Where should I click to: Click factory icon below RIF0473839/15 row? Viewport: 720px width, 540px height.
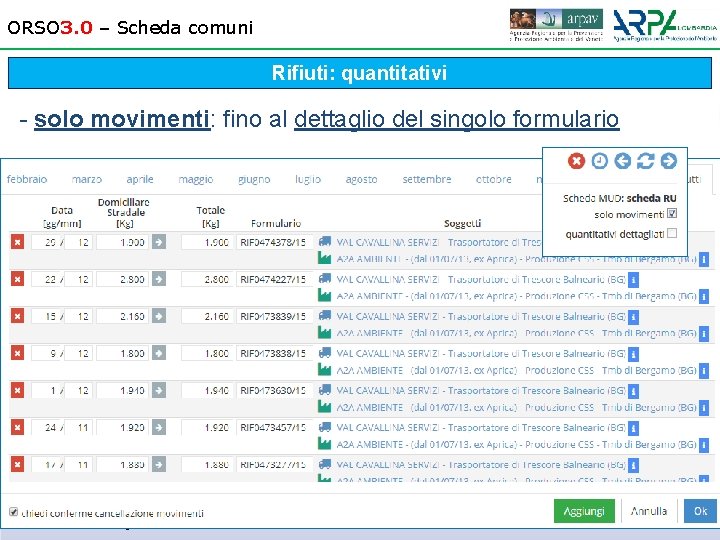324,332
